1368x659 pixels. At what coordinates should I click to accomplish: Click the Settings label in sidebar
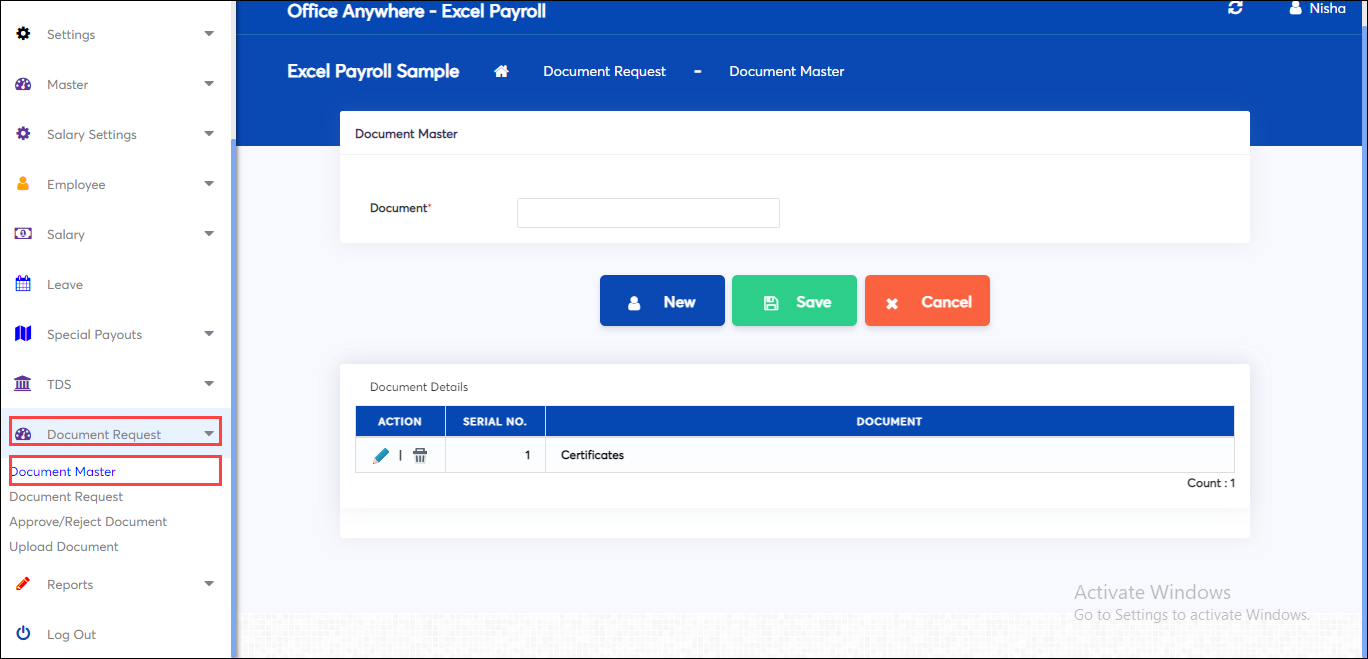[71, 34]
